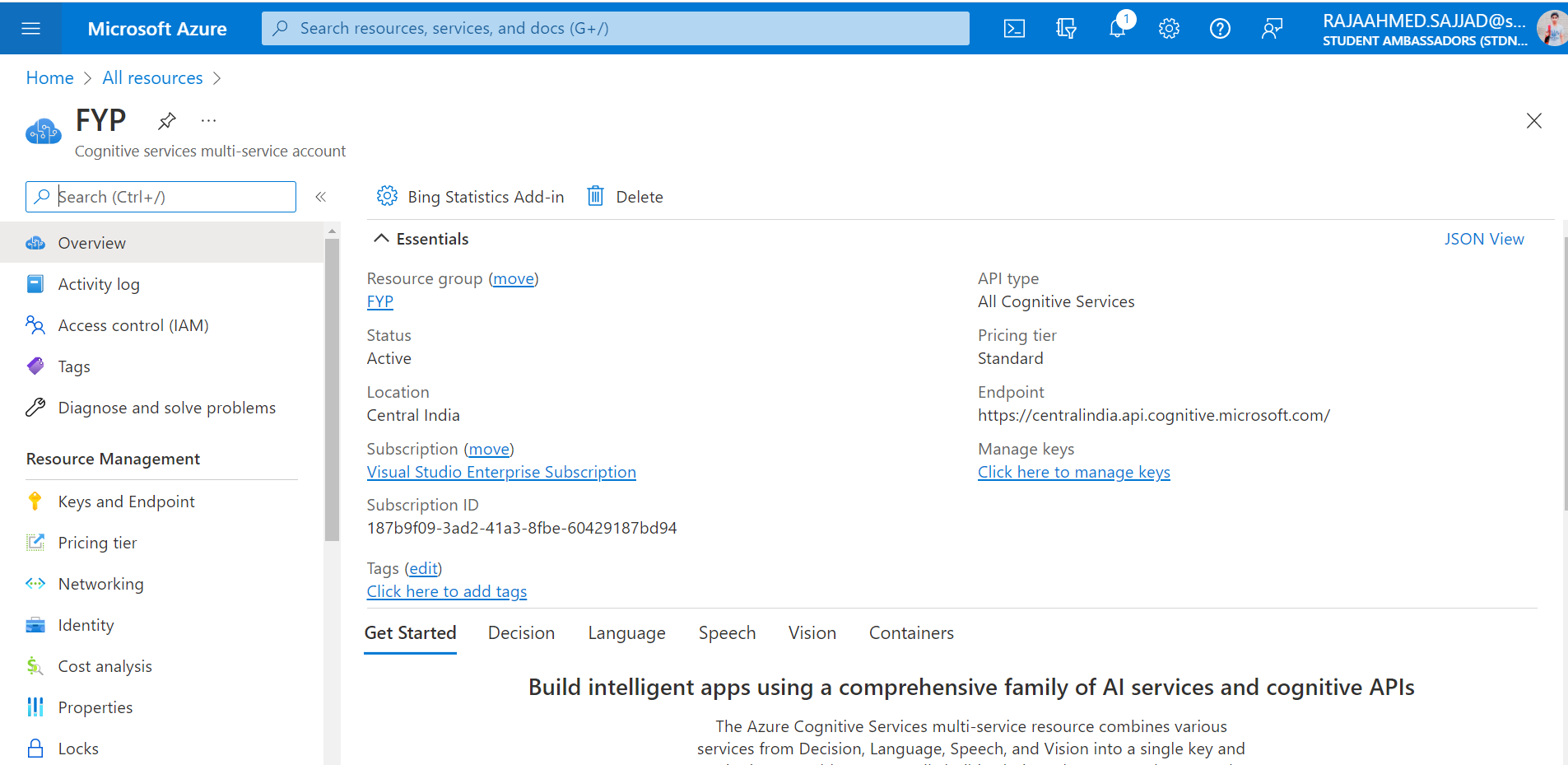Image resolution: width=1568 pixels, height=765 pixels.
Task: Click the user account avatar
Action: (x=1552, y=29)
